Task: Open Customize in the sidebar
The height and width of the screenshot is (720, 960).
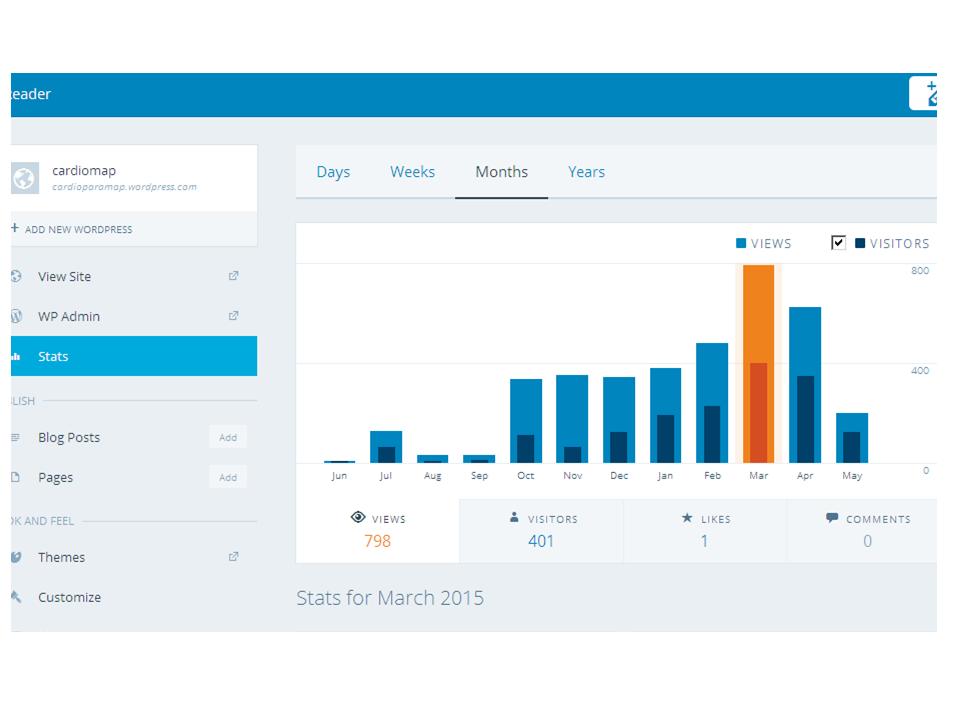Action: (x=69, y=597)
